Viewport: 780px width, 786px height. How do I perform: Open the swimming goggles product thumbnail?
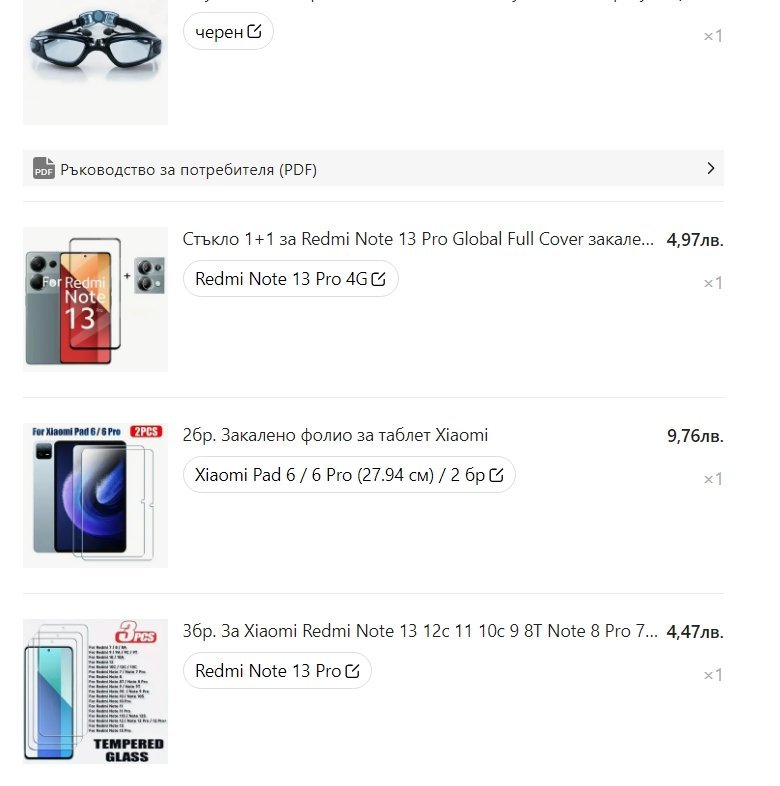click(x=95, y=61)
